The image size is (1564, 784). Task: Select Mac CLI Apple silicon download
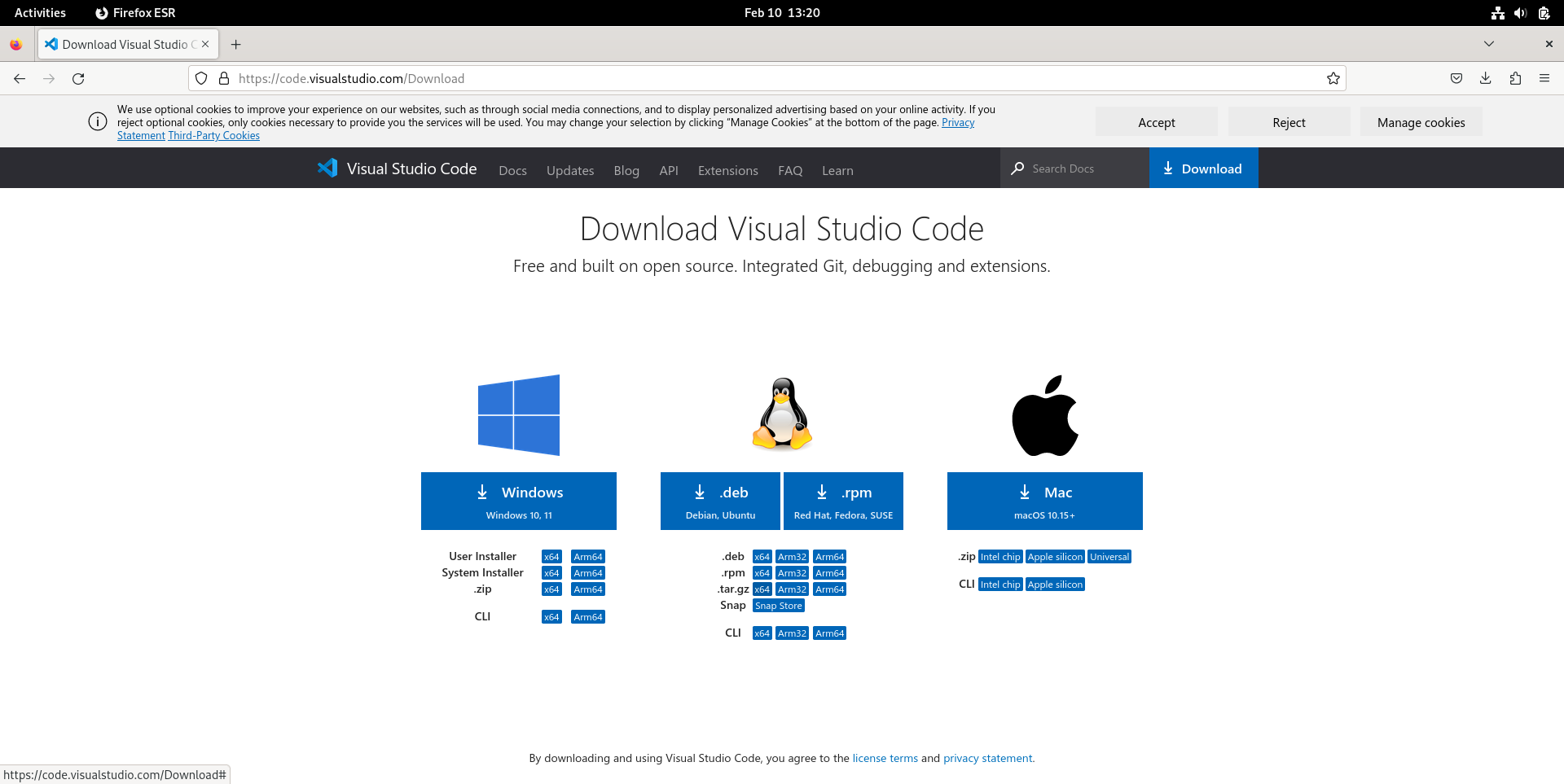pos(1055,585)
